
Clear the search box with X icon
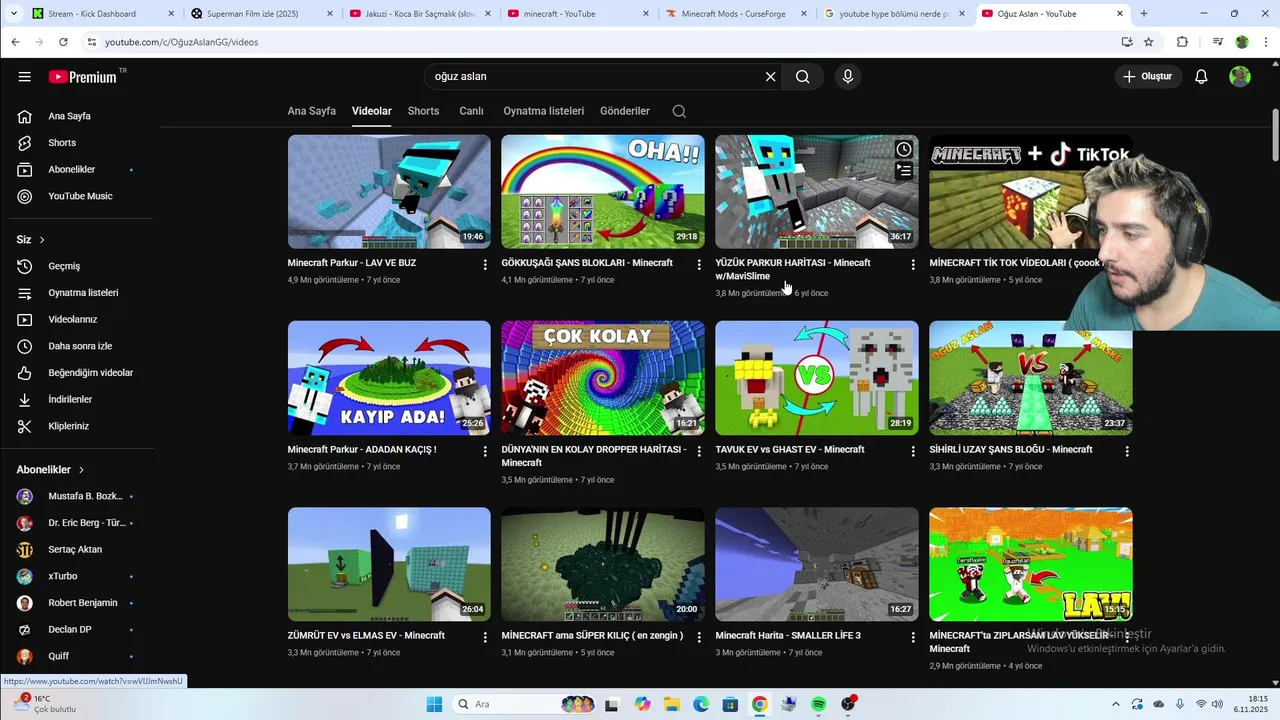tap(770, 77)
